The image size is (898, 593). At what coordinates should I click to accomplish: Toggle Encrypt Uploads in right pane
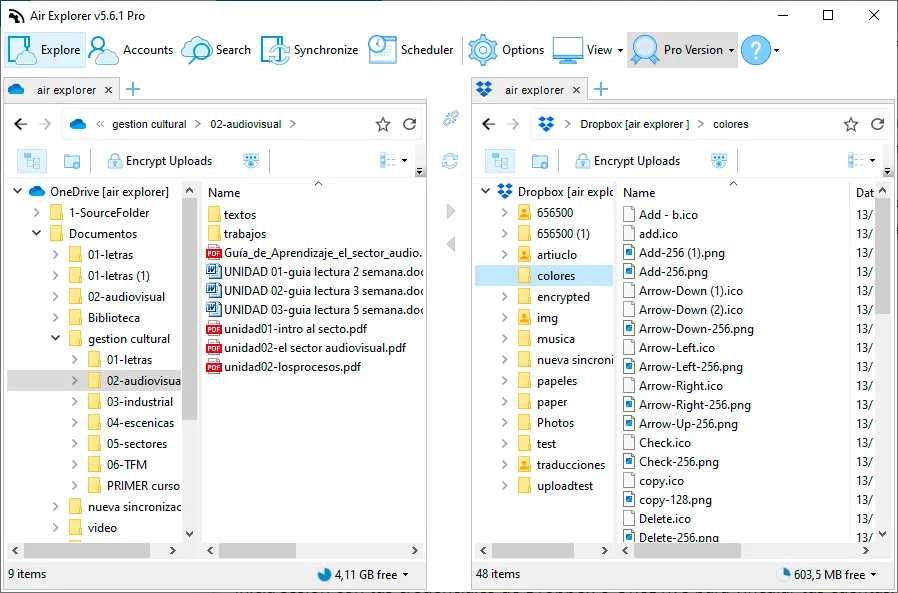(628, 161)
